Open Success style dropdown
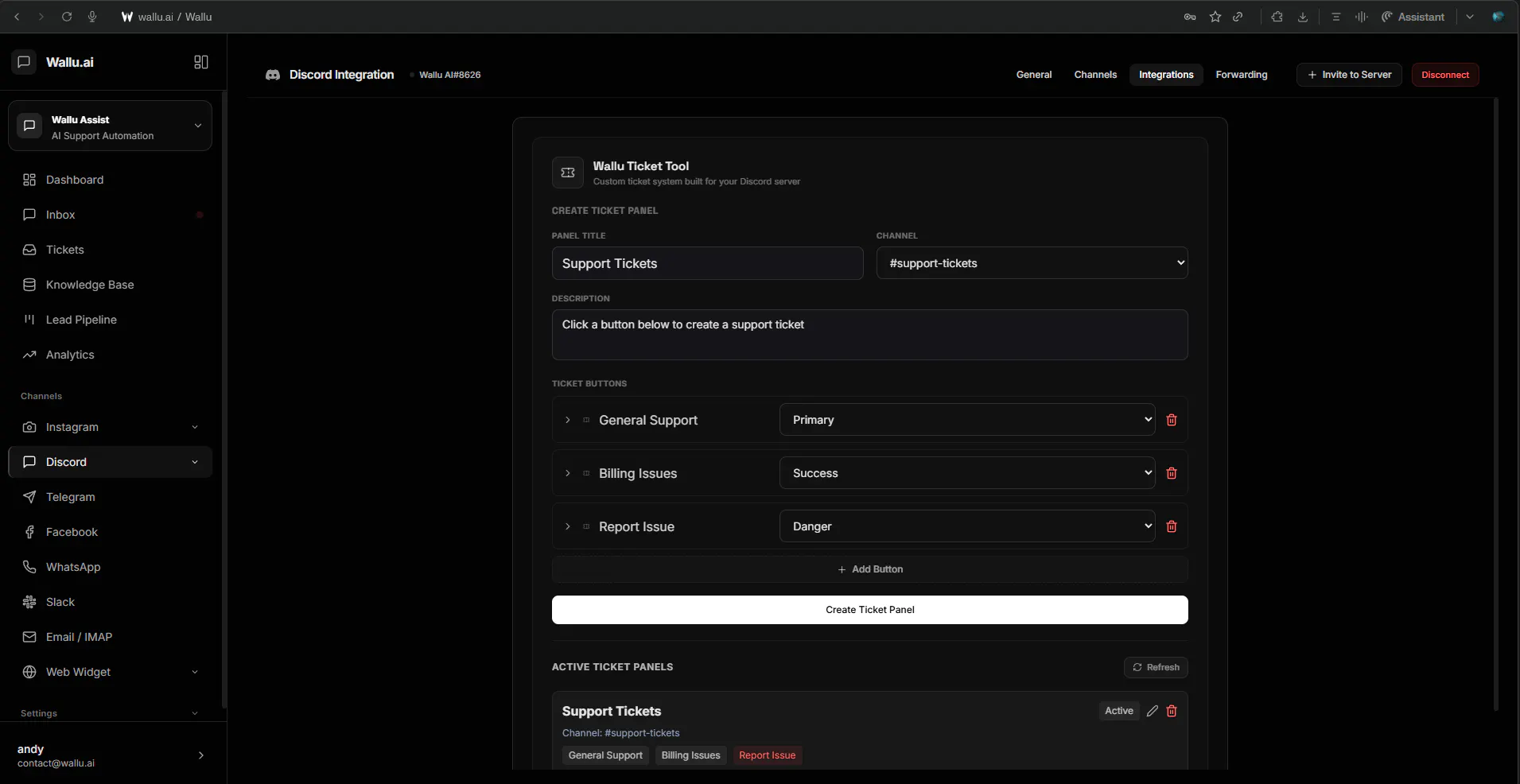 coord(967,473)
